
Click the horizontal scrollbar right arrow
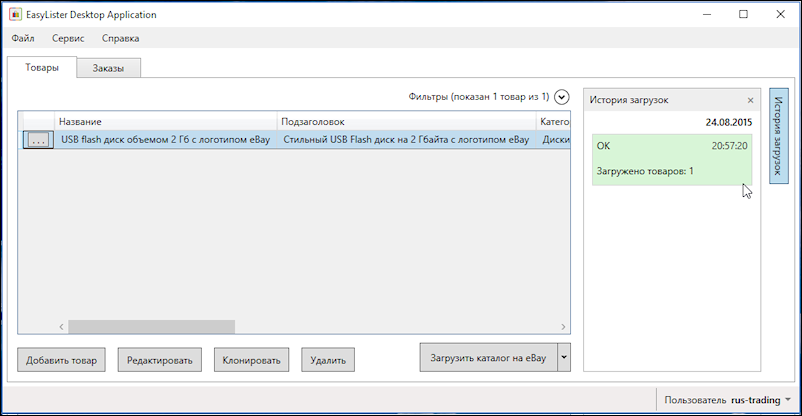563,326
